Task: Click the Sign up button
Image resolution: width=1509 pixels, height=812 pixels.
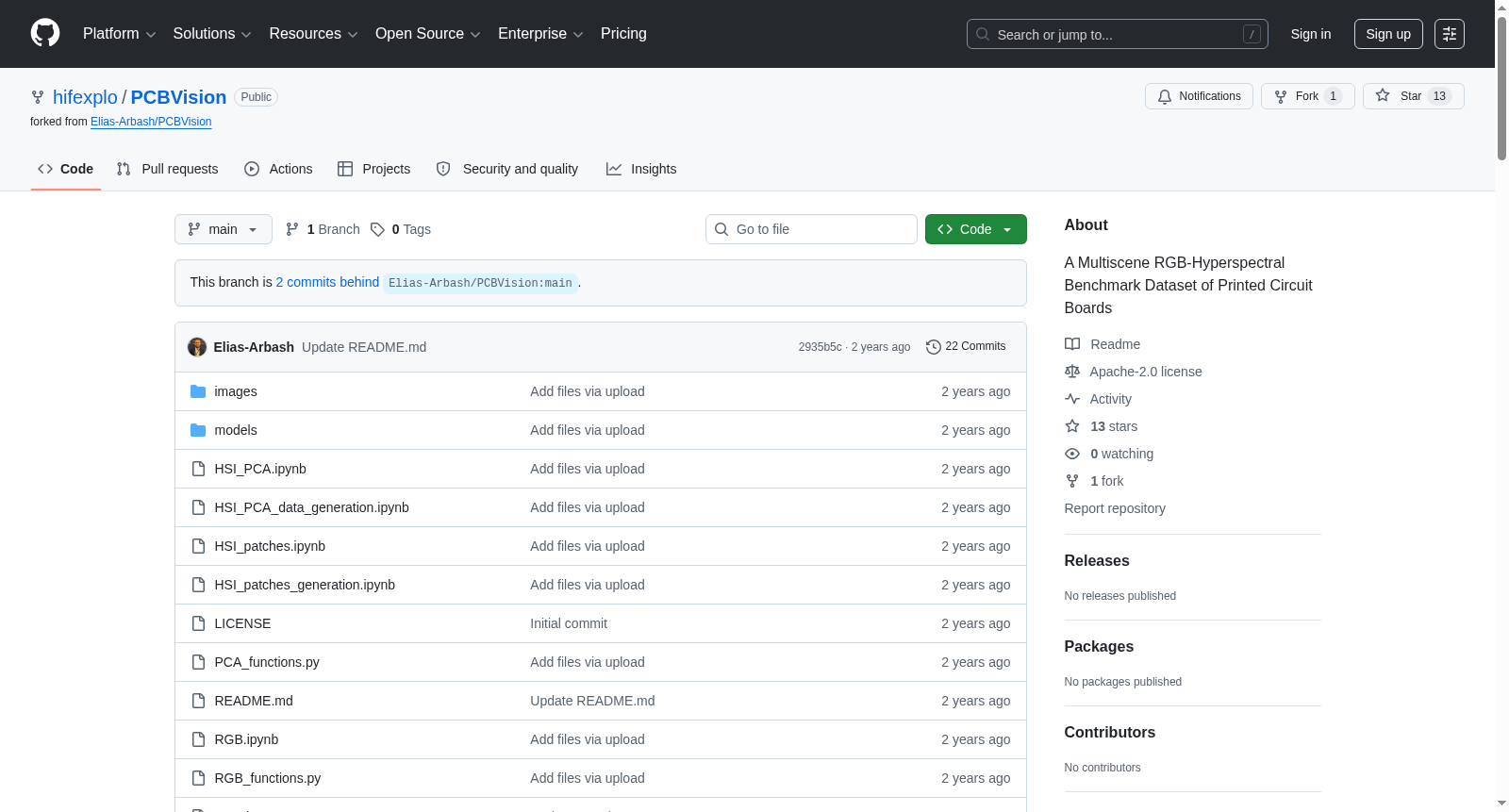Action: (1388, 34)
